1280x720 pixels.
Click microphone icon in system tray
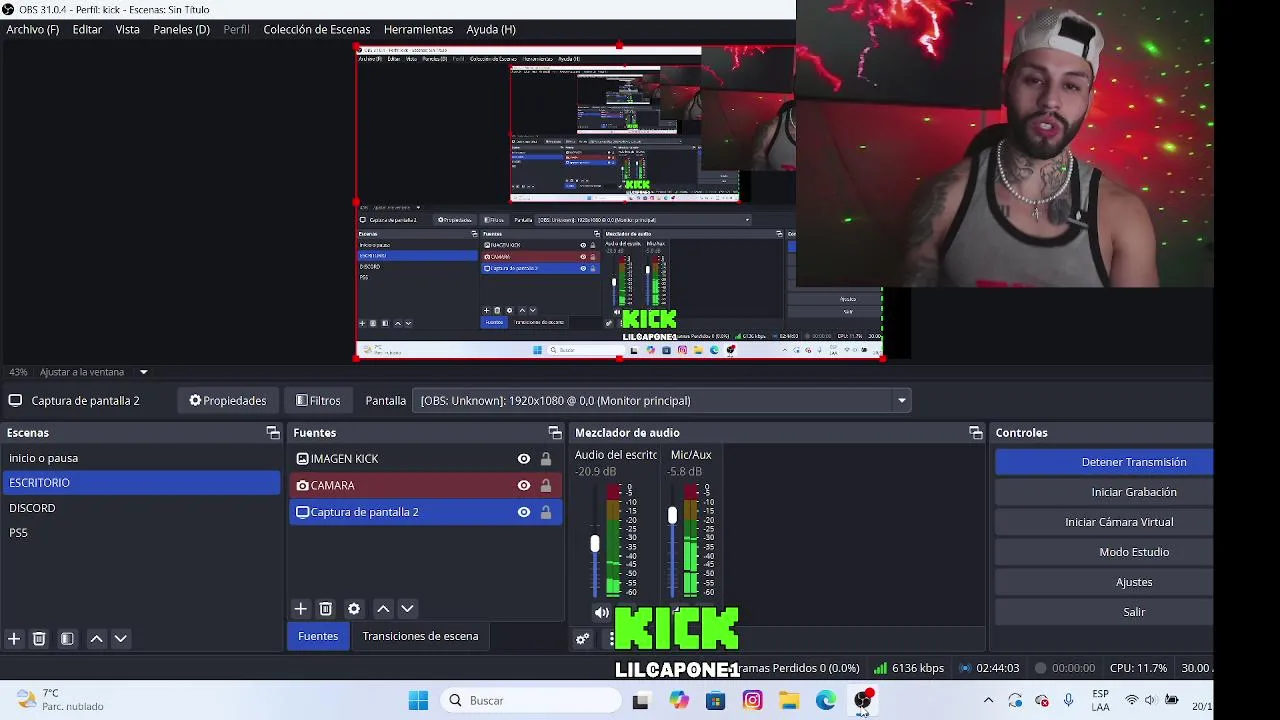tap(1069, 700)
